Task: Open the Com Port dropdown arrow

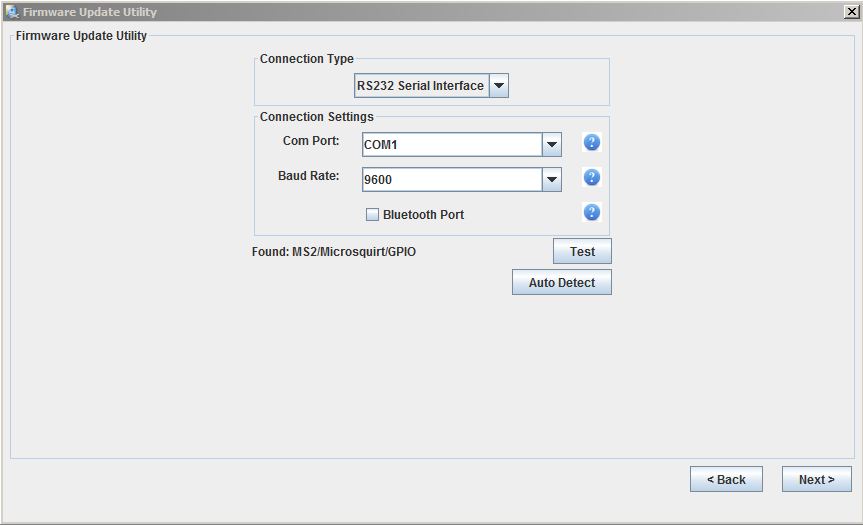Action: 551,145
